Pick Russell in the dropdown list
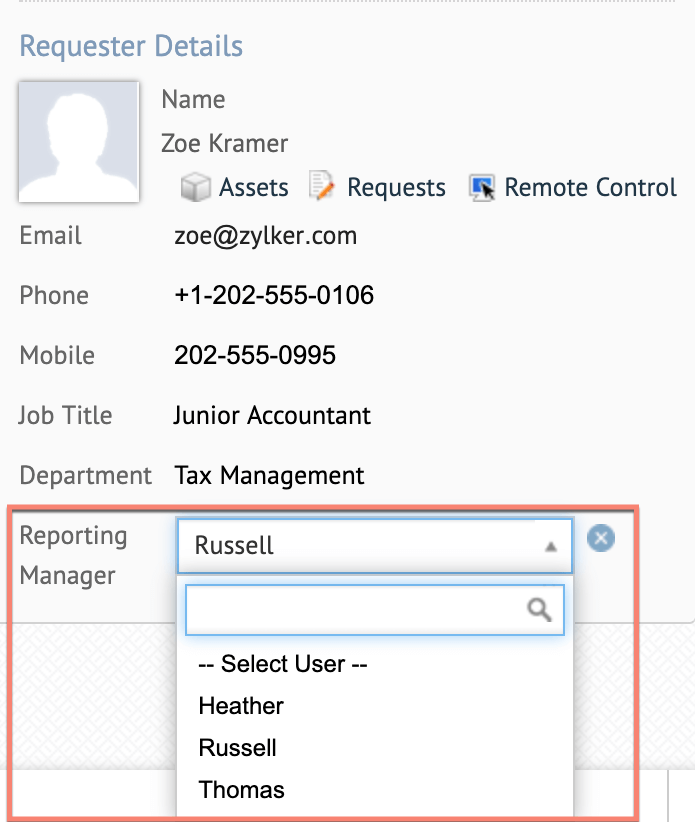The image size is (695, 822). coord(238,748)
